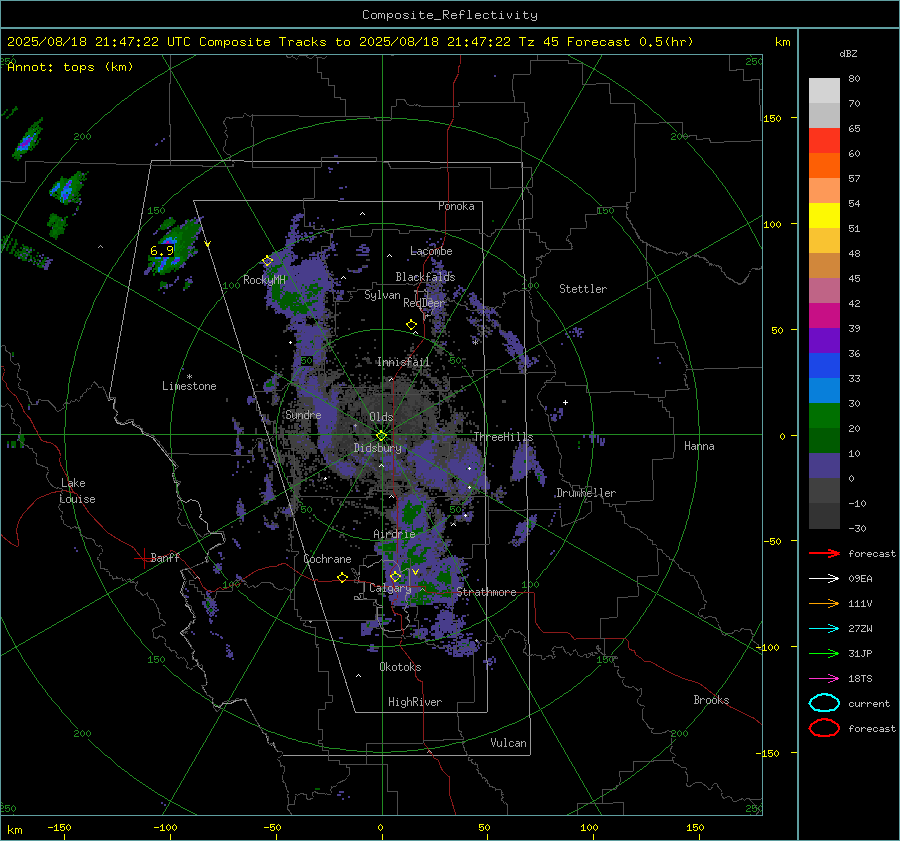Click the Airdrie city label
The width and height of the screenshot is (900, 841).
(x=394, y=534)
